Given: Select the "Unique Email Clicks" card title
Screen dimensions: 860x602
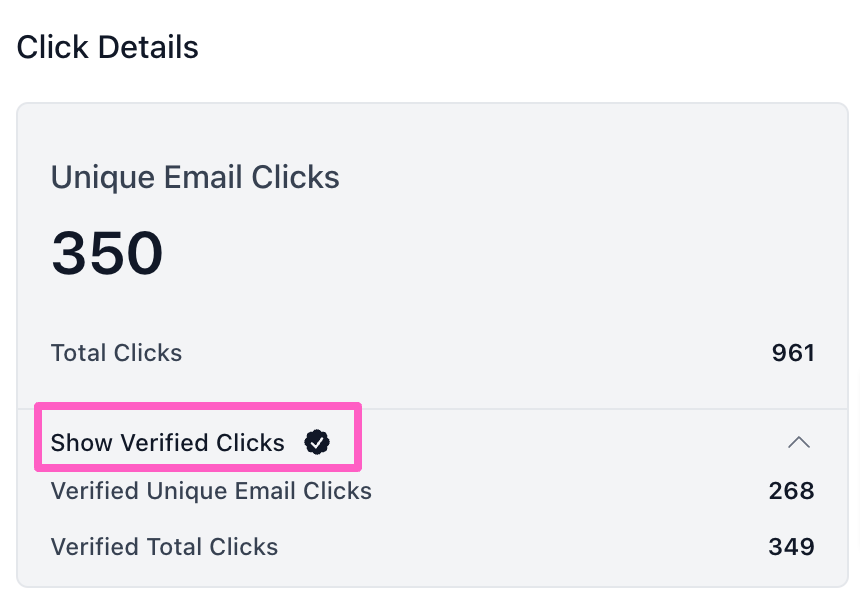Looking at the screenshot, I should tap(195, 177).
